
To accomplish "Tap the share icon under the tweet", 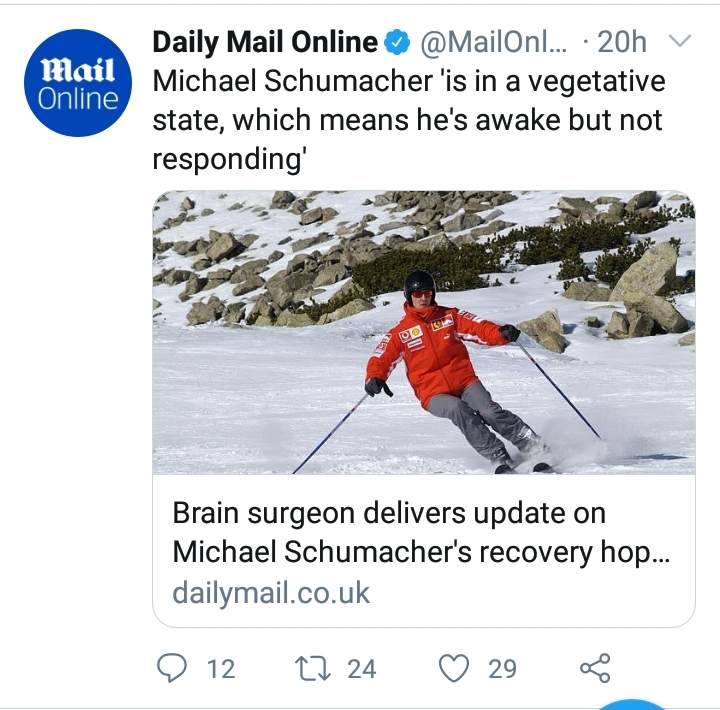I will [x=595, y=667].
